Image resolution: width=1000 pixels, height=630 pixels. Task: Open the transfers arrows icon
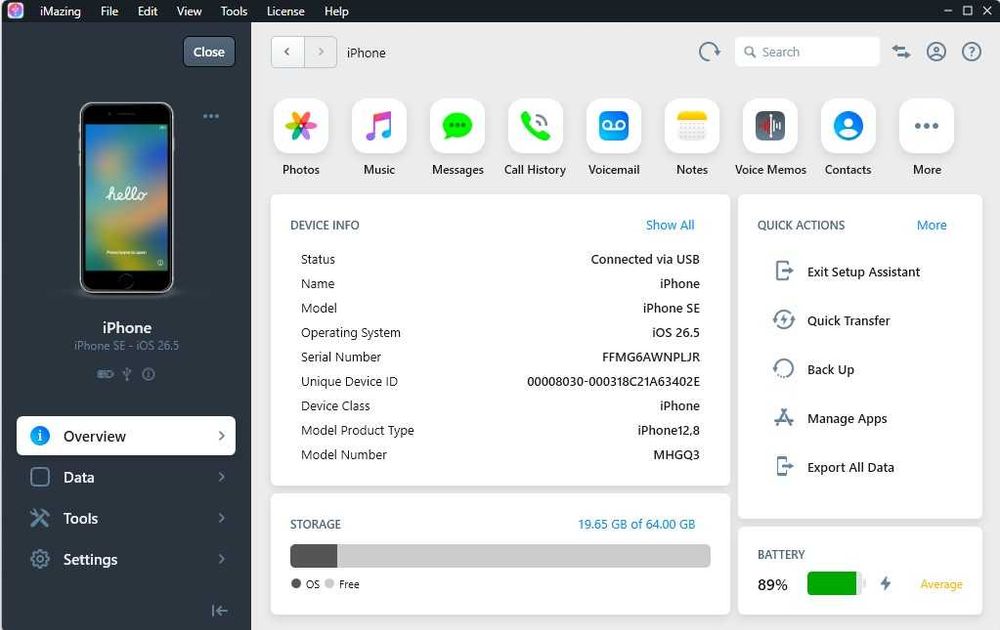901,52
